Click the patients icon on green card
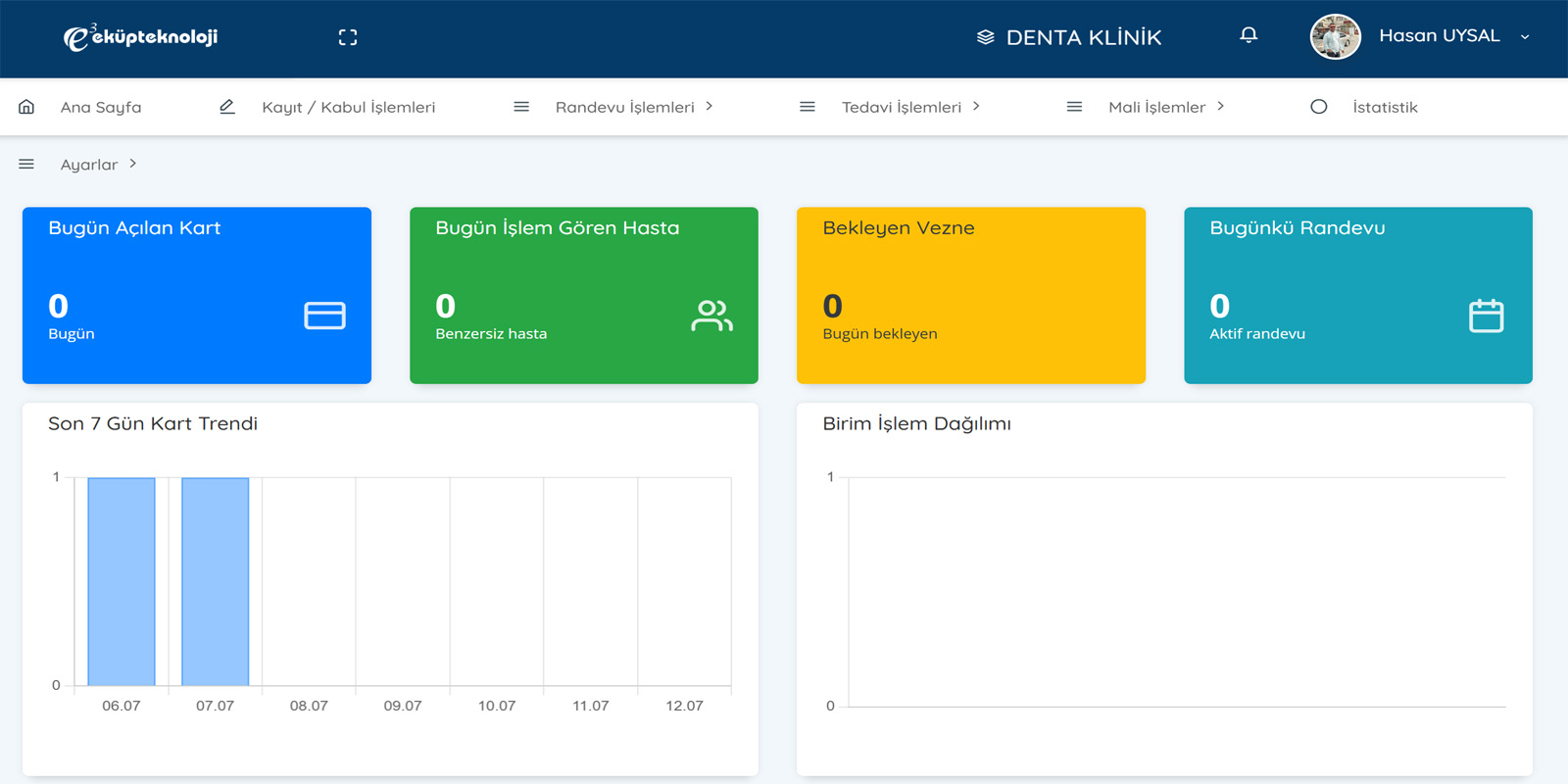The image size is (1568, 784). 711,316
